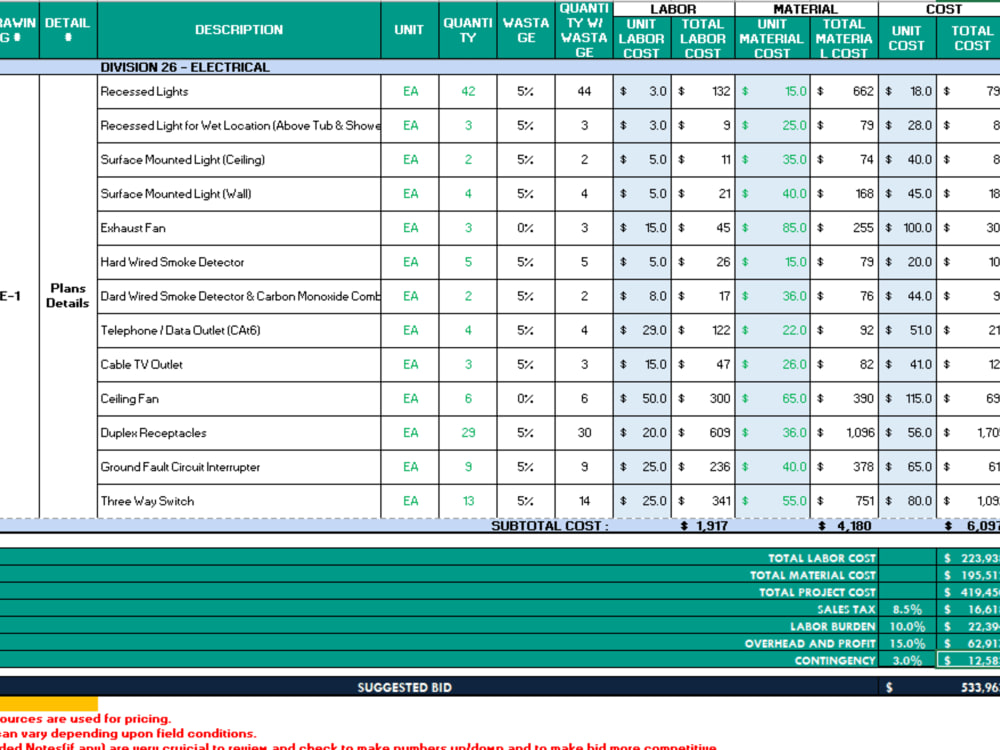Click the TOTAL PROJECT COST label
This screenshot has height=750, width=1000.
[x=817, y=592]
